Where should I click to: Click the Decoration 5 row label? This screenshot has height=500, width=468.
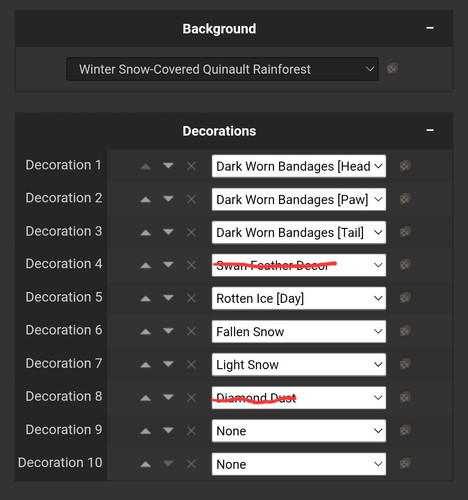point(64,297)
